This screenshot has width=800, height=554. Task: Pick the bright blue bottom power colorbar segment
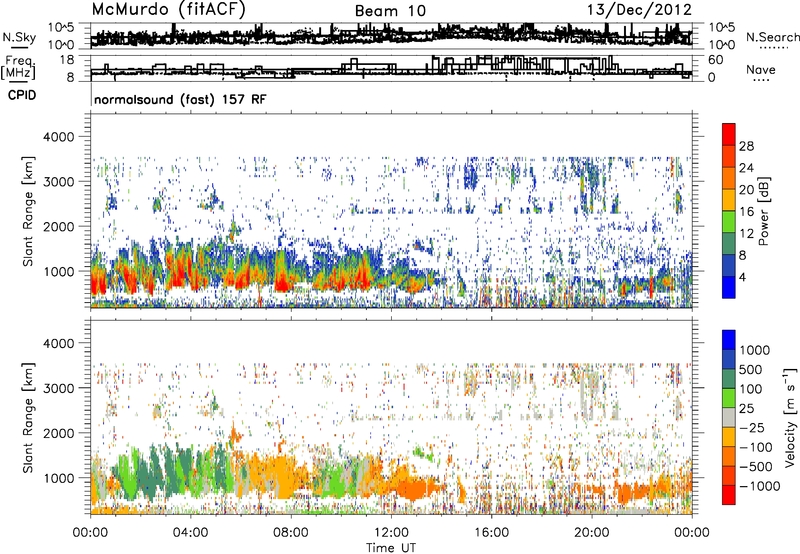pyautogui.click(x=729, y=287)
